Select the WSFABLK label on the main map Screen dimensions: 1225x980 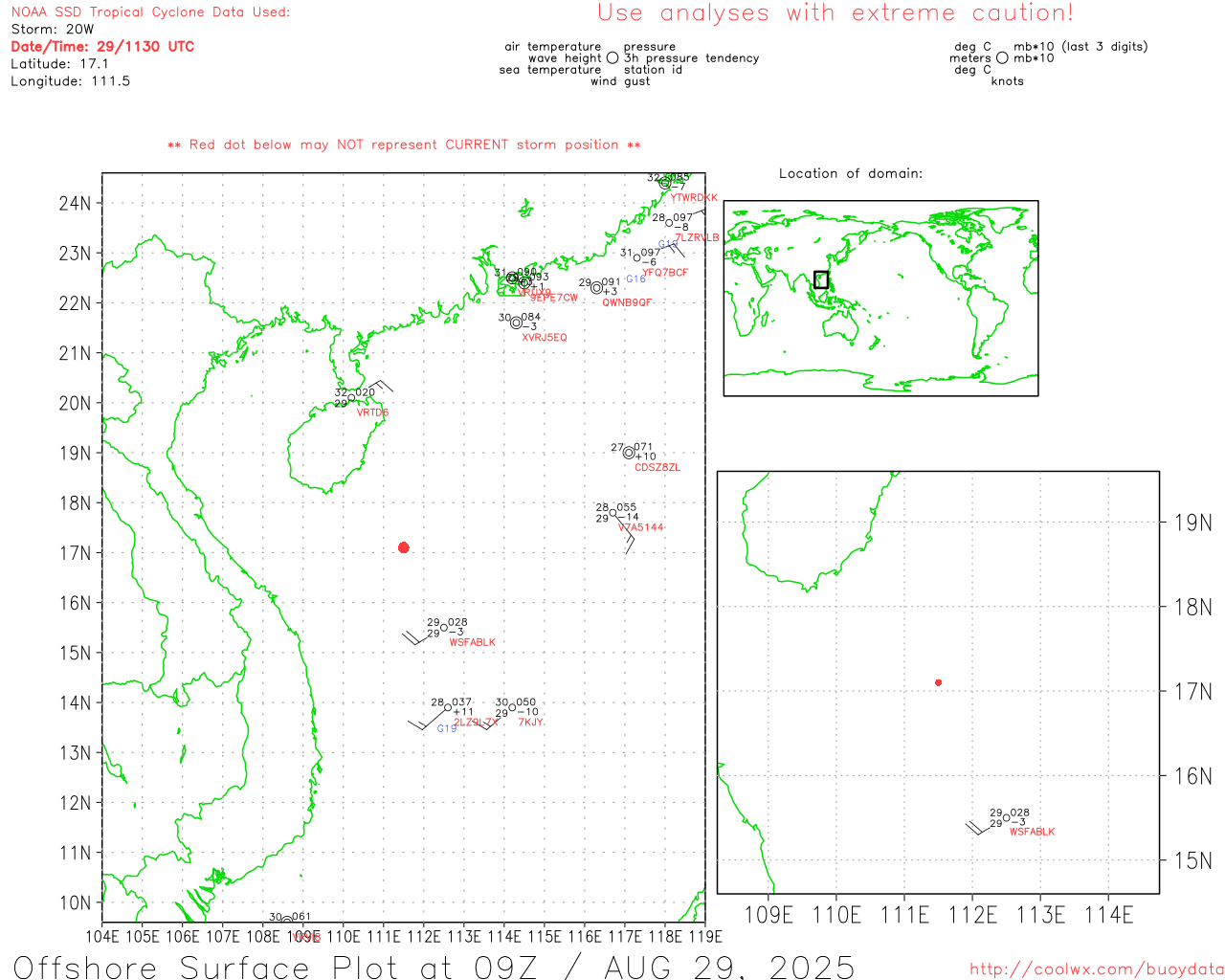click(x=473, y=642)
